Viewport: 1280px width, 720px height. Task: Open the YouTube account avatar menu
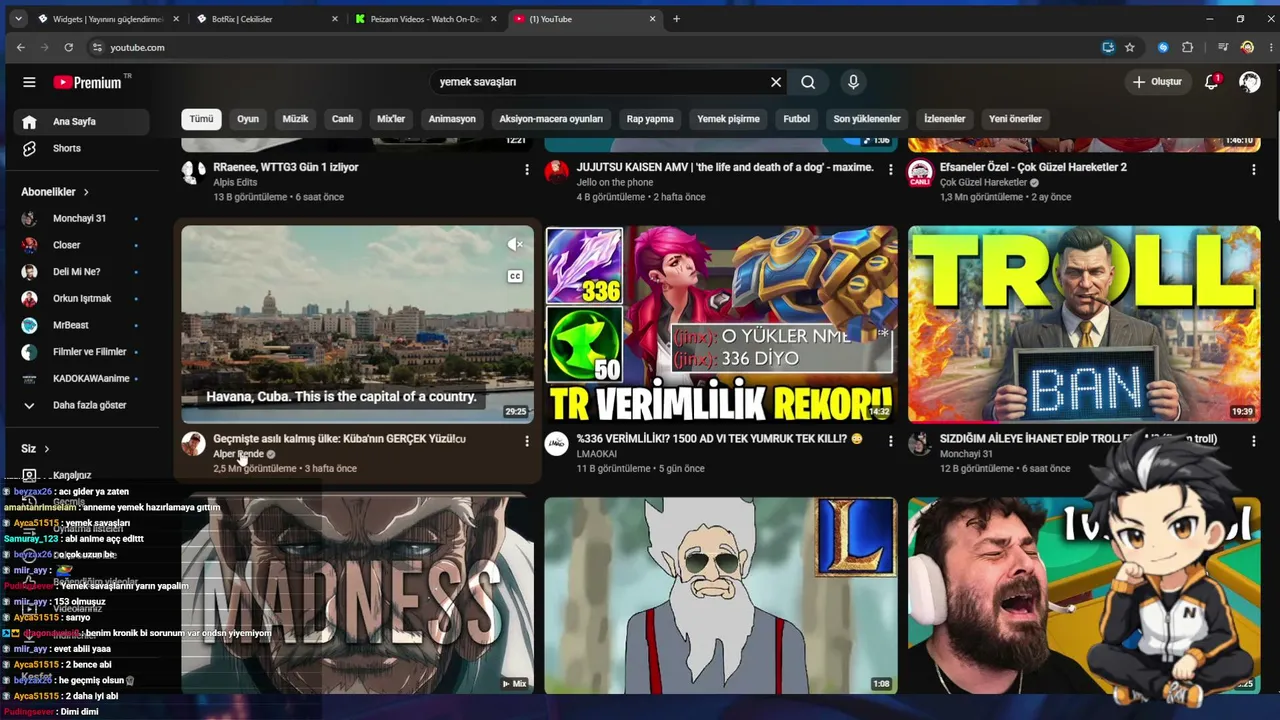tap(1249, 82)
